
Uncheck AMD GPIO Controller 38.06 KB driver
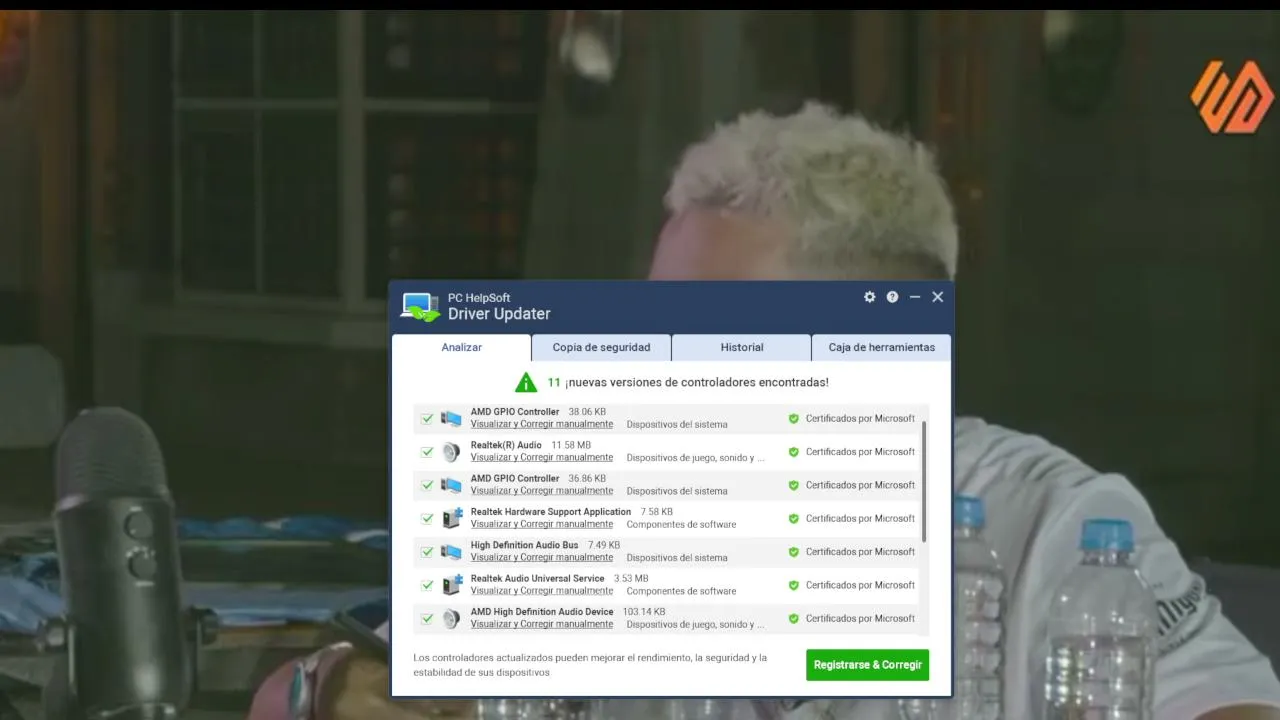click(427, 419)
